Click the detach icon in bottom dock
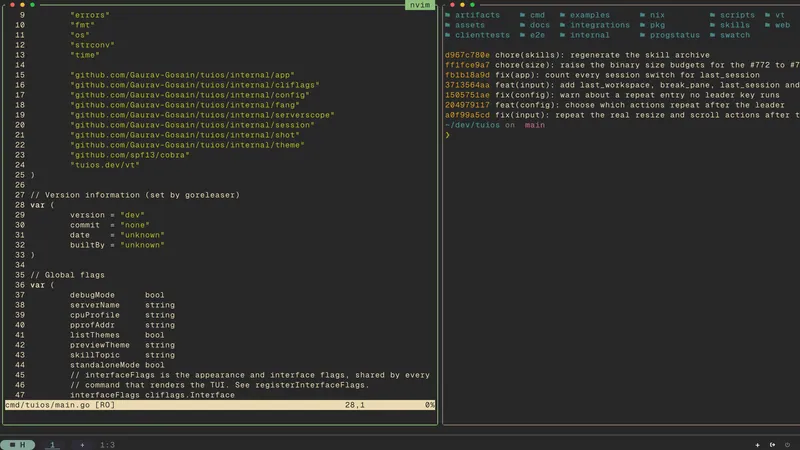This screenshot has width=800, height=450. click(x=772, y=445)
